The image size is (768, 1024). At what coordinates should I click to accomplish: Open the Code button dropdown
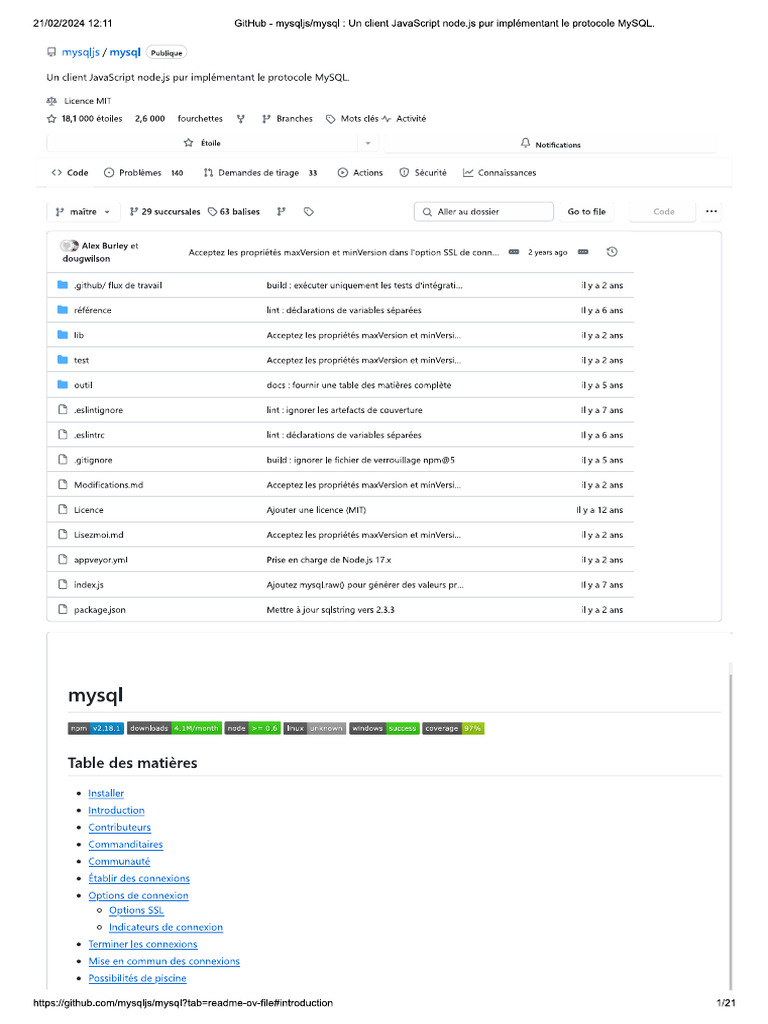(x=664, y=212)
